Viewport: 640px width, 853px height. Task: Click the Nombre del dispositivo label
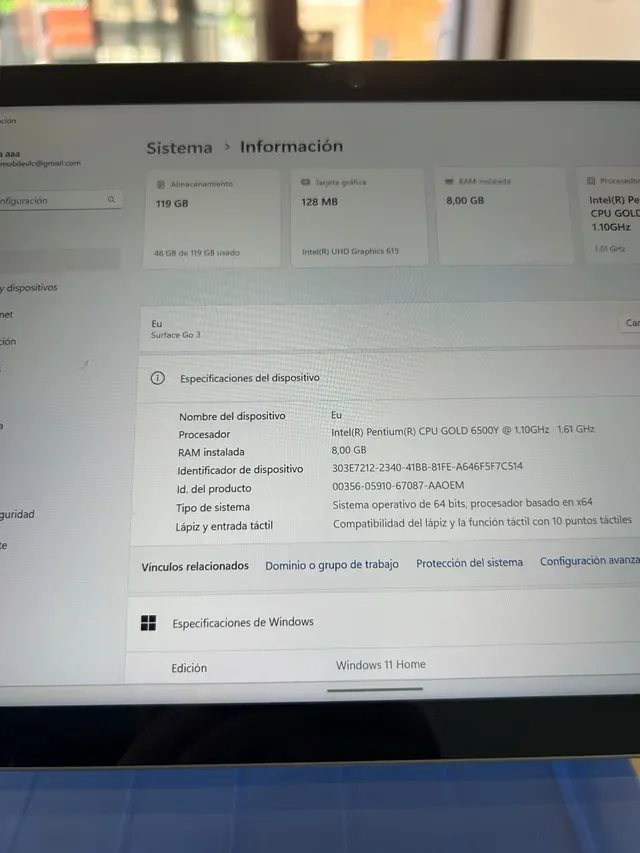click(x=232, y=416)
